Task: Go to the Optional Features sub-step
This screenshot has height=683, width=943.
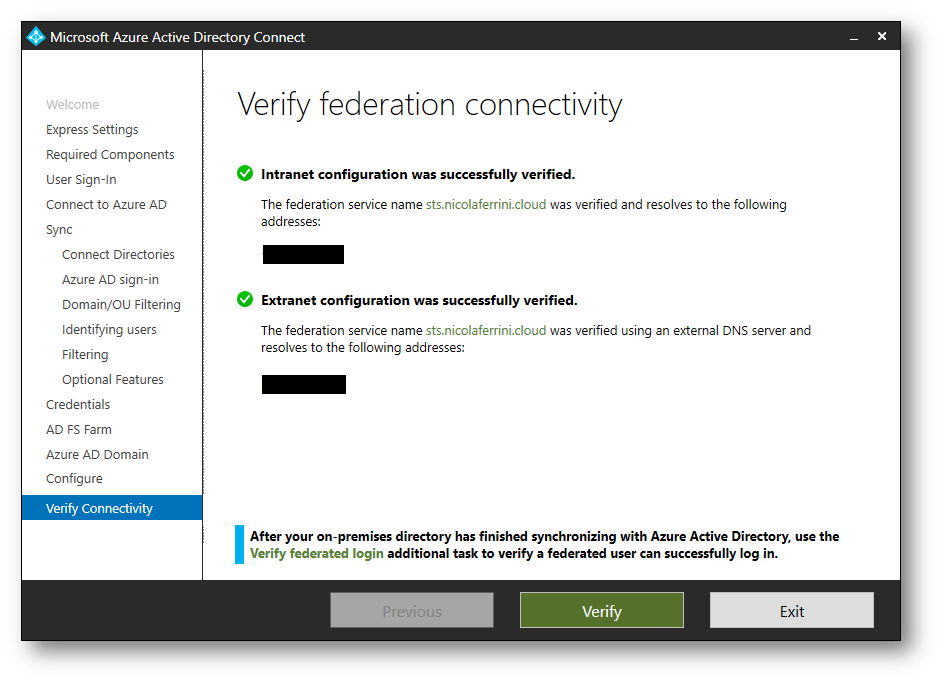Action: click(112, 379)
